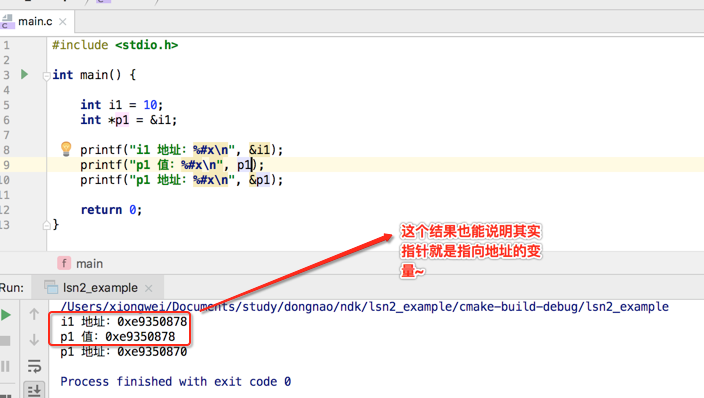The height and width of the screenshot is (398, 704).
Task: Click the 'p1 地址: 0xe9350870' output line
Action: (123, 352)
